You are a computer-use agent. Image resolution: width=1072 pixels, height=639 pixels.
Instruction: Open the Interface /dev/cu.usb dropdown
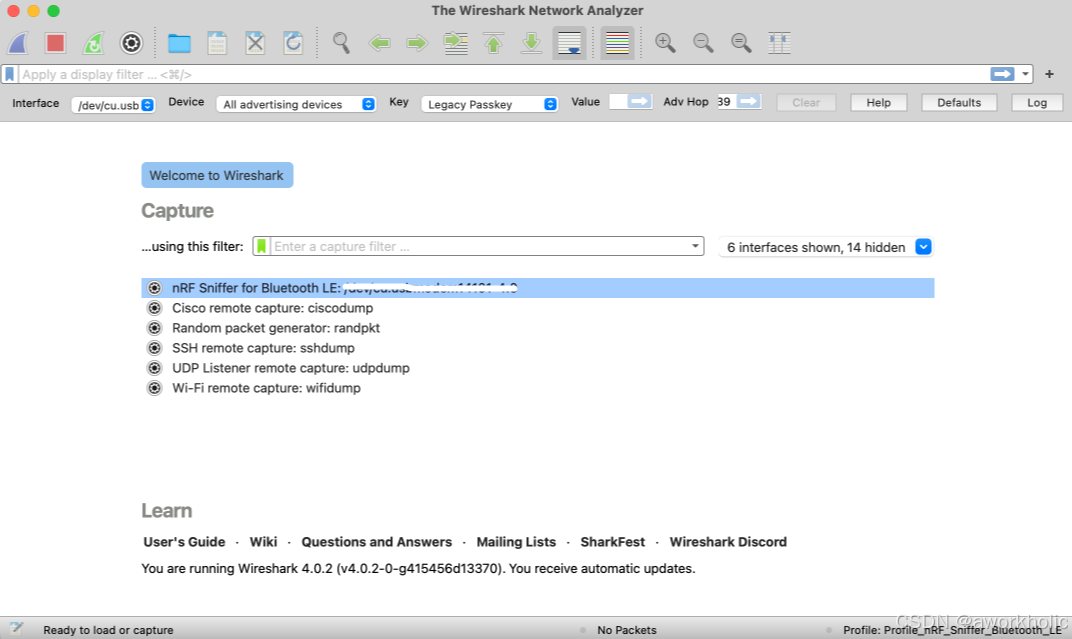tap(113, 105)
